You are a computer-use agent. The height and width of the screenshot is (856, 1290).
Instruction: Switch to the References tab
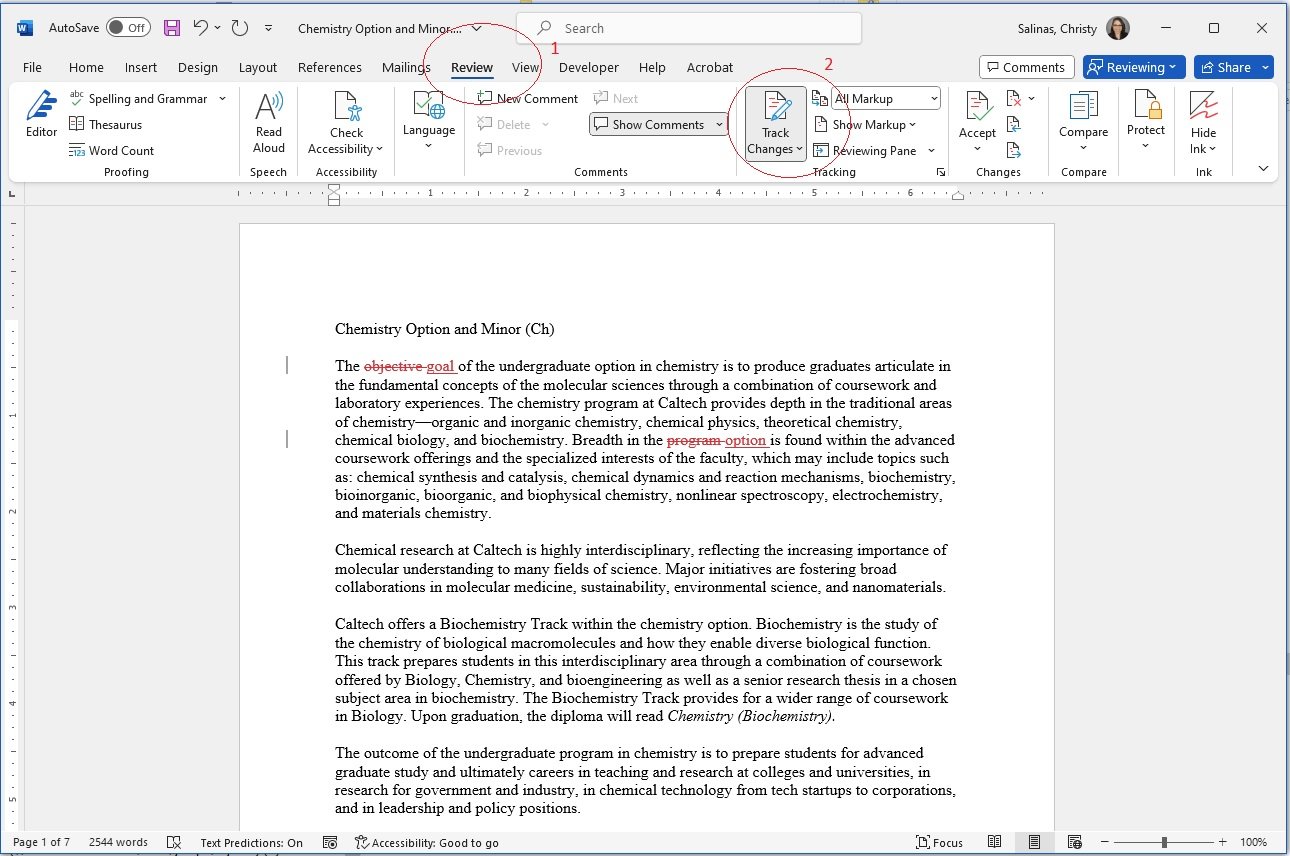(x=329, y=67)
